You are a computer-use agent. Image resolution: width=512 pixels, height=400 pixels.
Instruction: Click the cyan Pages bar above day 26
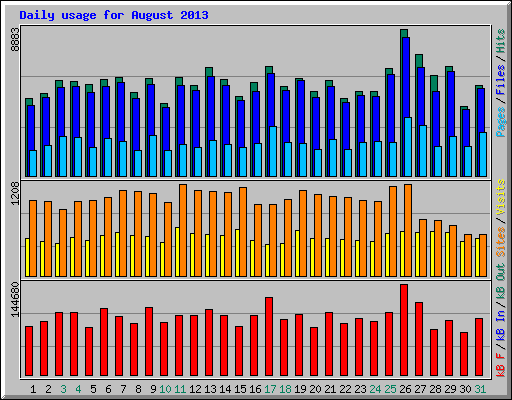coord(408,147)
